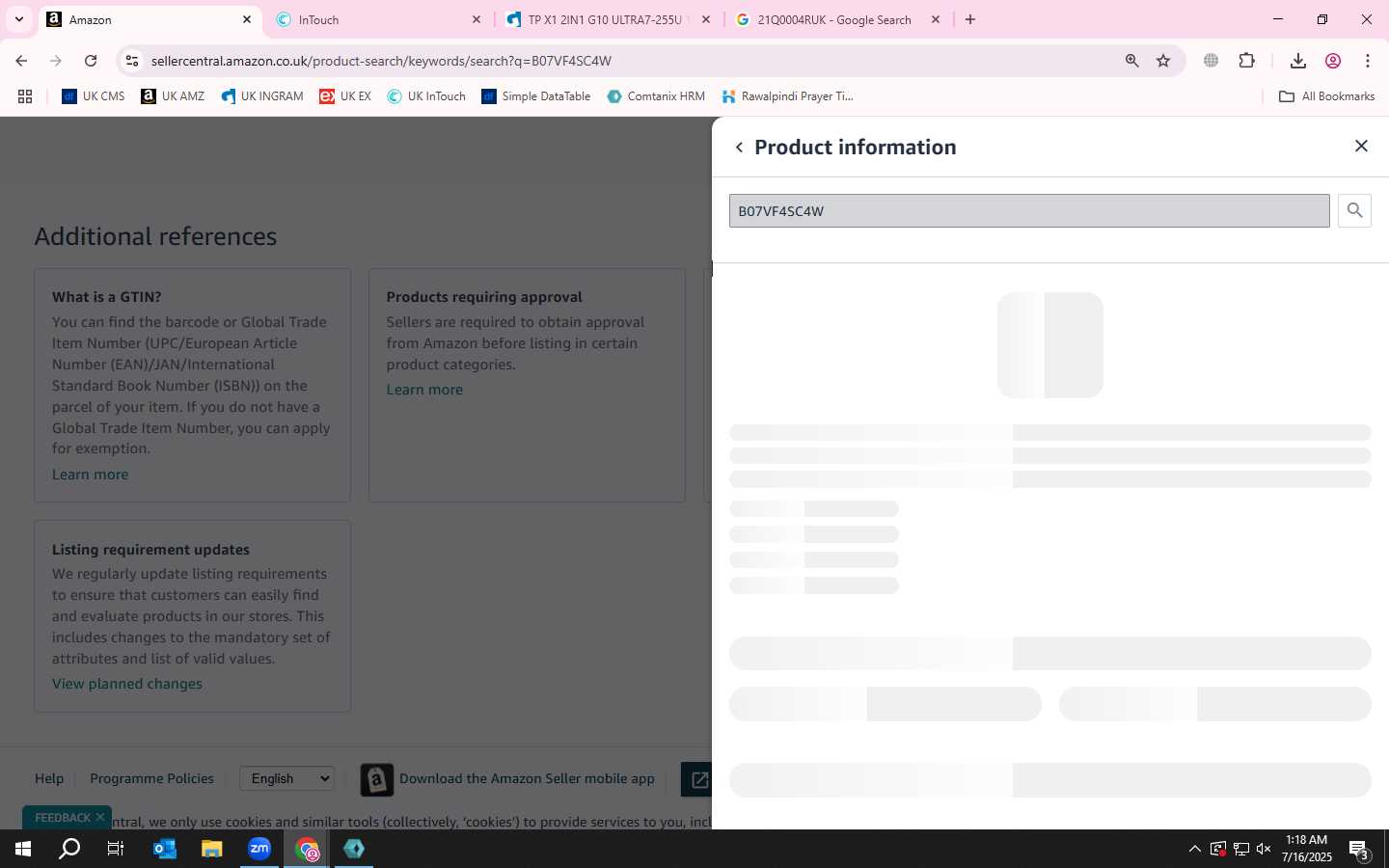
Task: Dismiss the FEEDBACK tab with X
Action: click(100, 817)
